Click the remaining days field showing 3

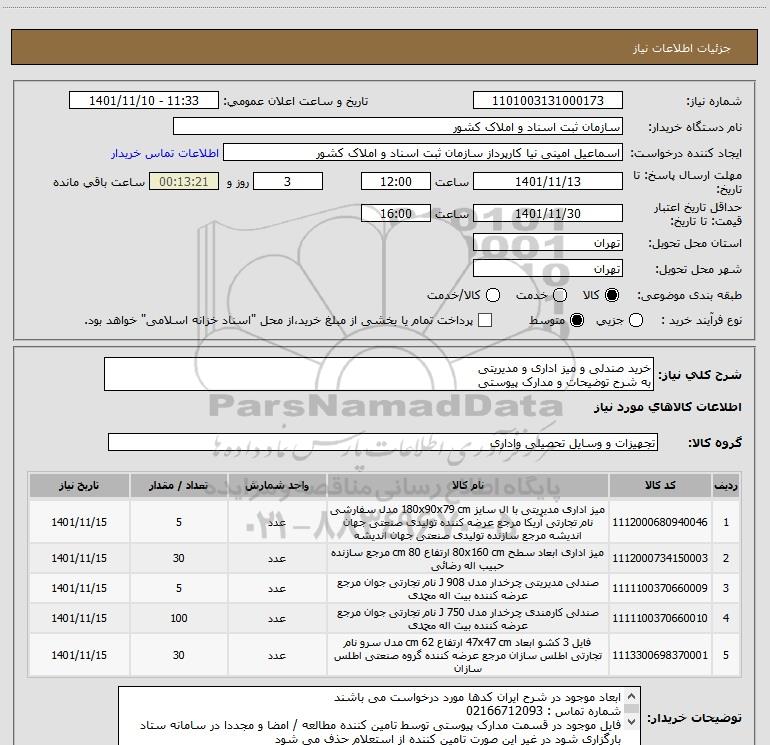tap(288, 181)
